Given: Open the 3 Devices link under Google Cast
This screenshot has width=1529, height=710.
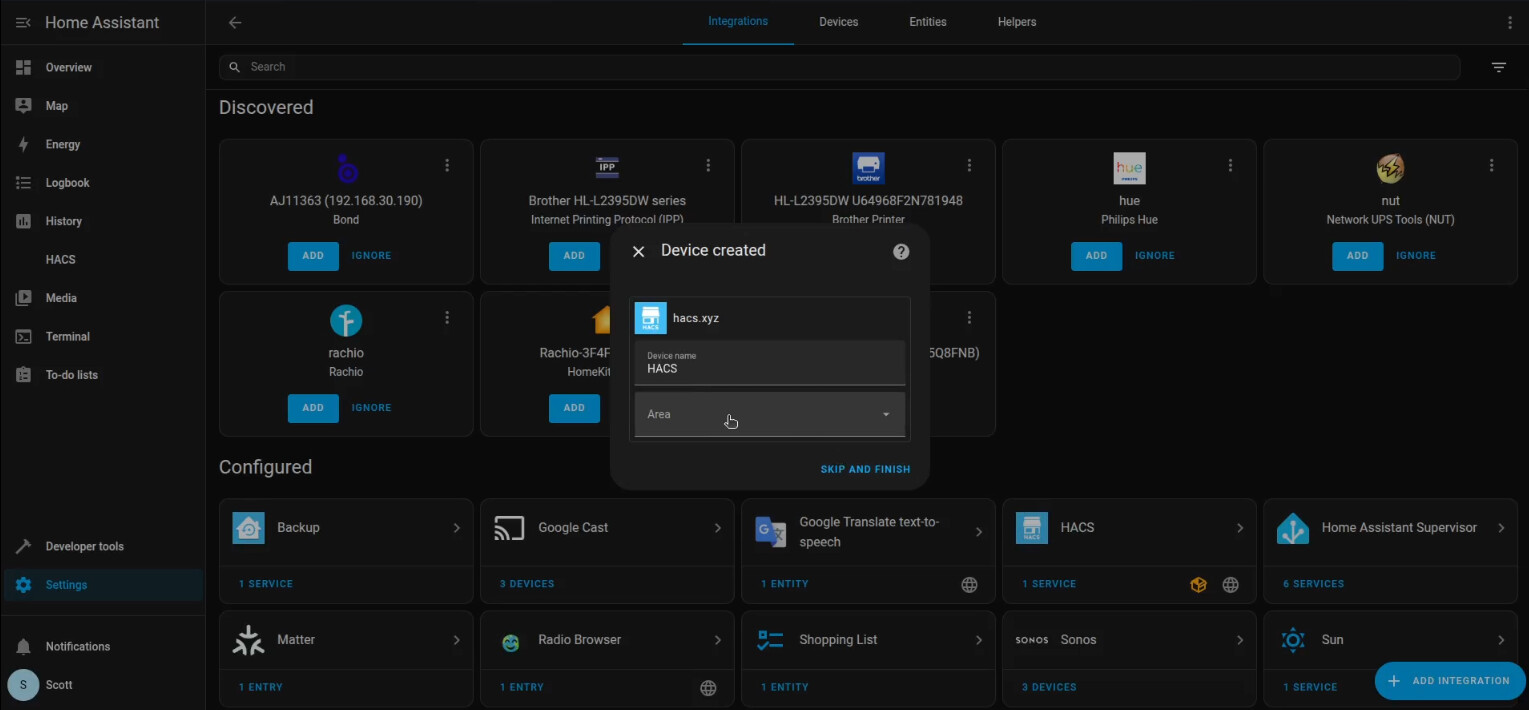Looking at the screenshot, I should point(527,584).
